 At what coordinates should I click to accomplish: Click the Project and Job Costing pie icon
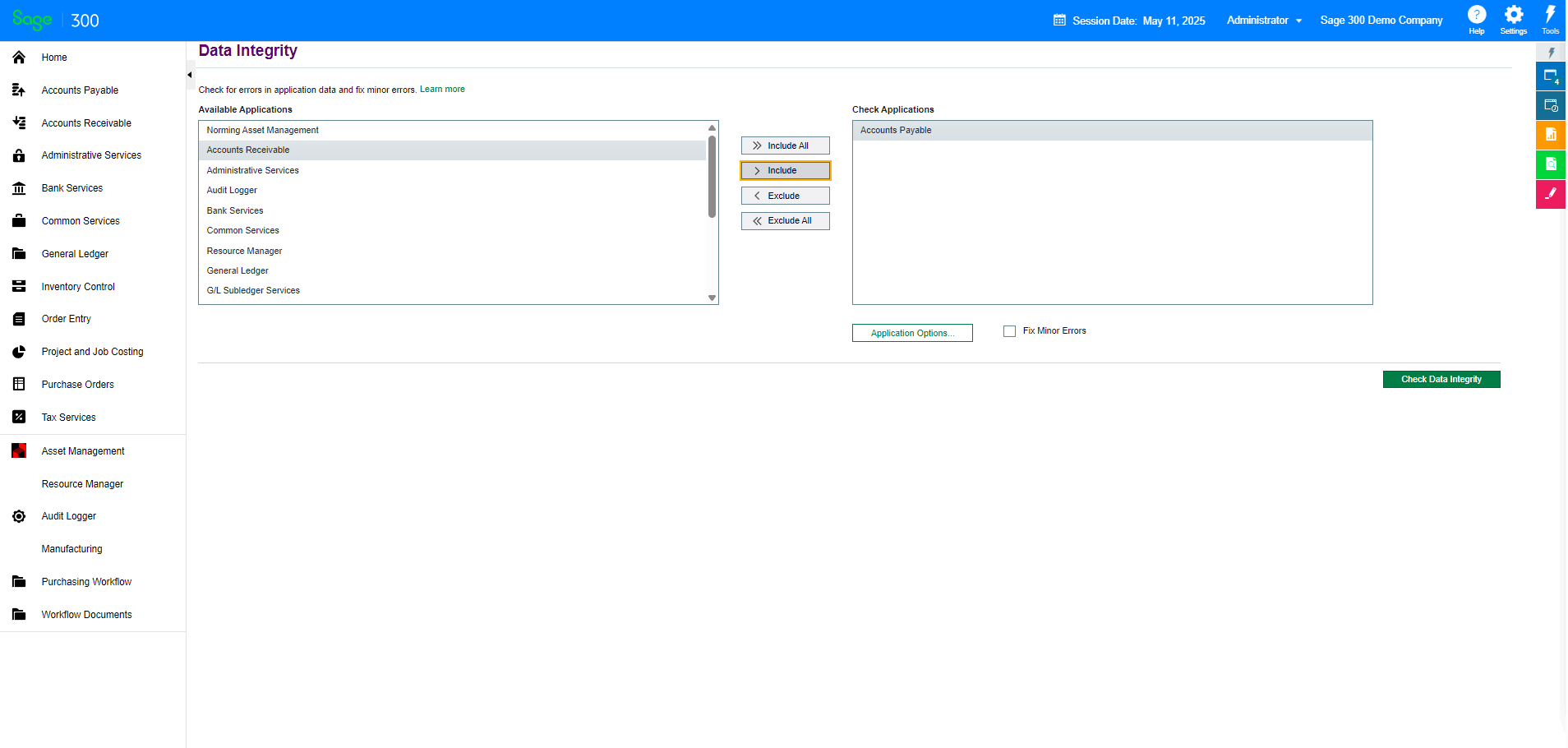click(19, 352)
